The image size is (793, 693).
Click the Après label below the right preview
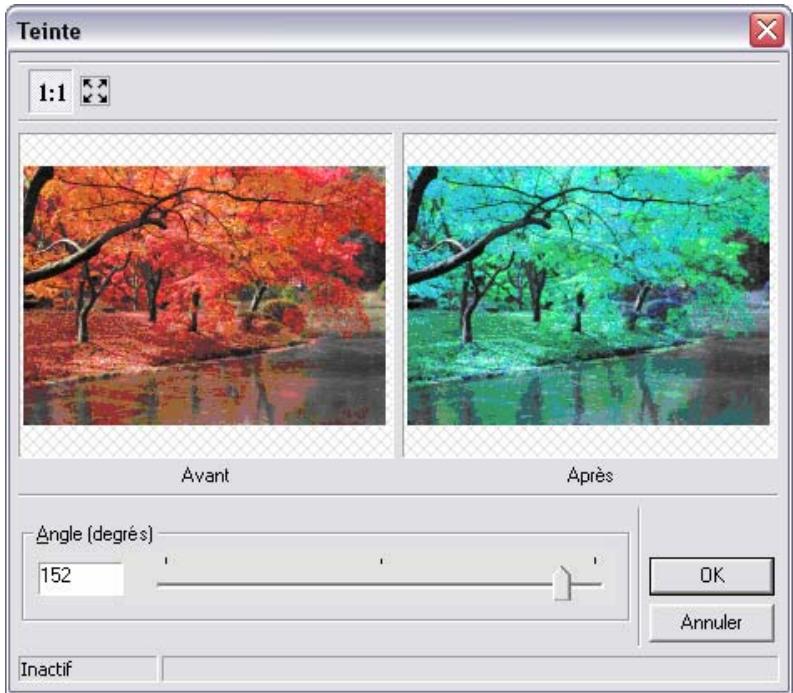(590, 476)
